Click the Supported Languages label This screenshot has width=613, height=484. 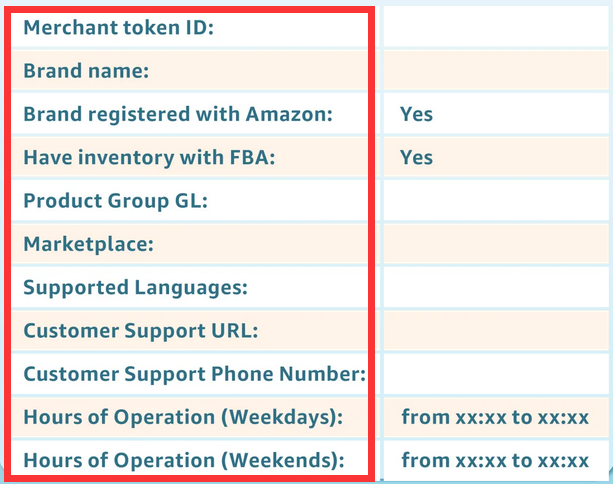[x=135, y=288]
